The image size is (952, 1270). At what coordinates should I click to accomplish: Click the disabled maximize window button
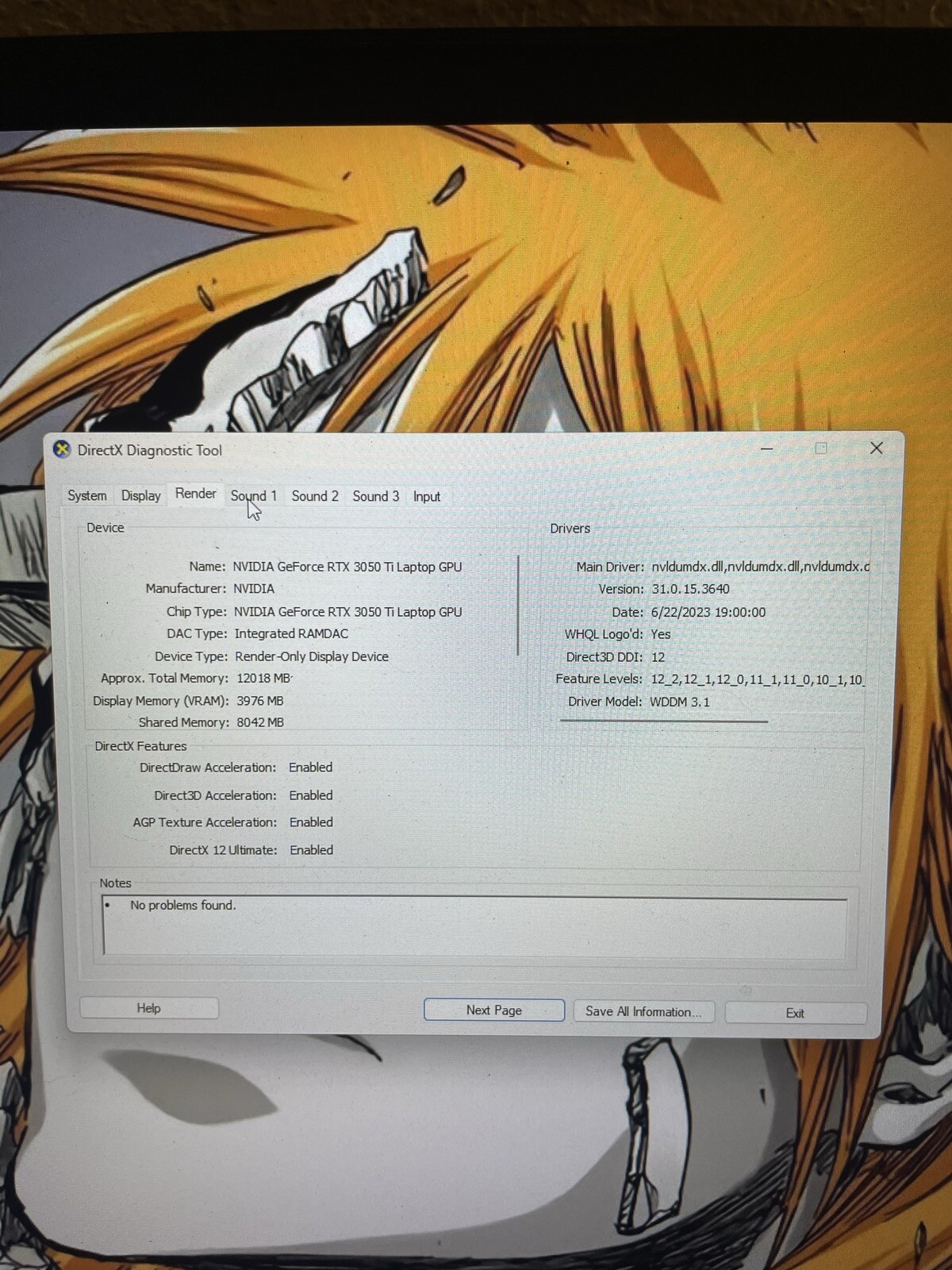pos(821,448)
